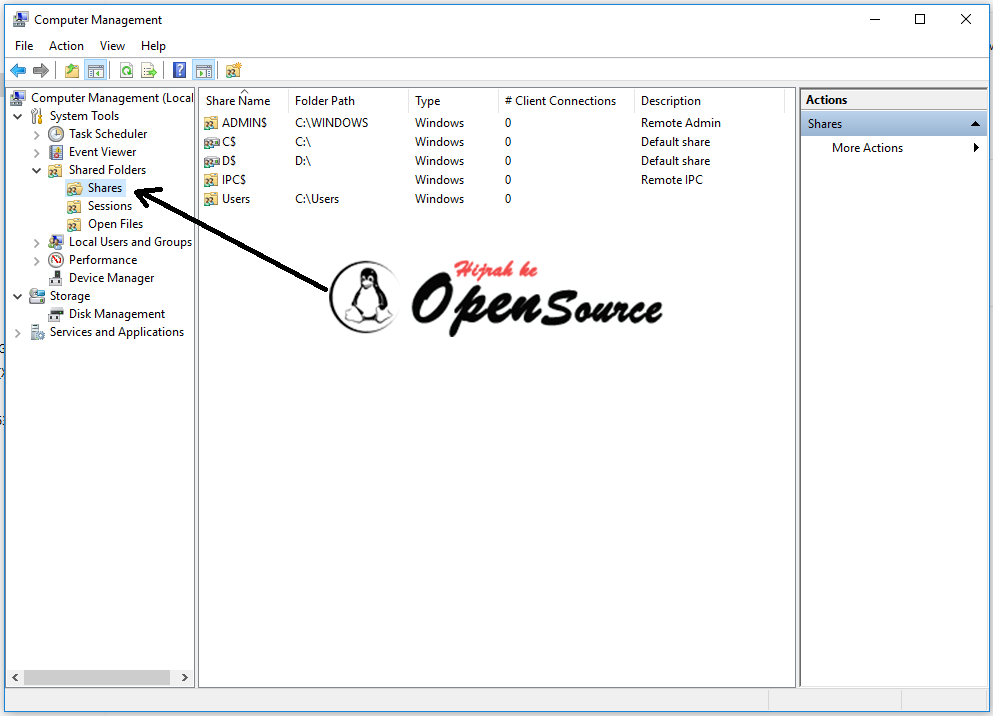
Task: Open the Action menu
Action: (66, 46)
